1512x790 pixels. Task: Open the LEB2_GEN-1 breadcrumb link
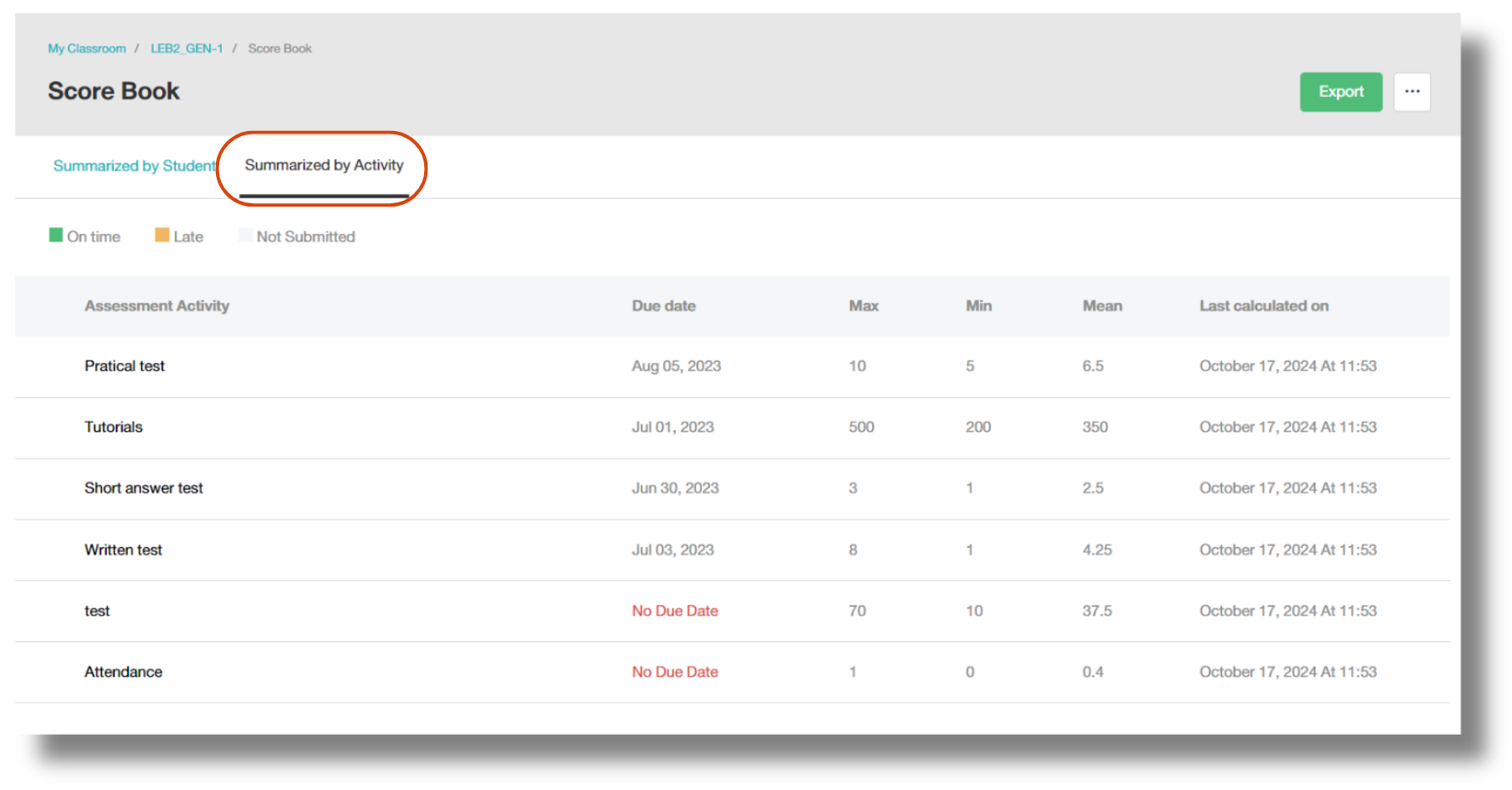pyautogui.click(x=186, y=48)
